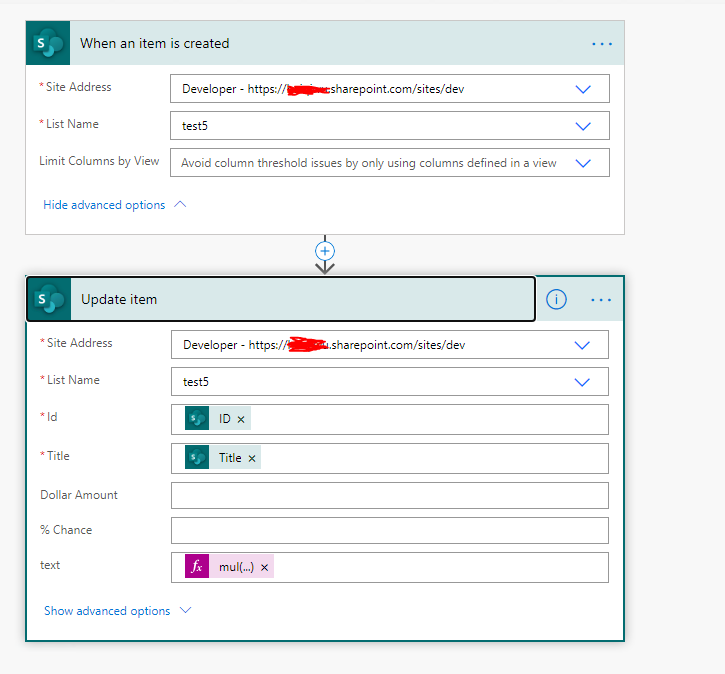This screenshot has width=725, height=674.
Task: Click the SharePoint icon in the Title token
Action: coord(197,457)
